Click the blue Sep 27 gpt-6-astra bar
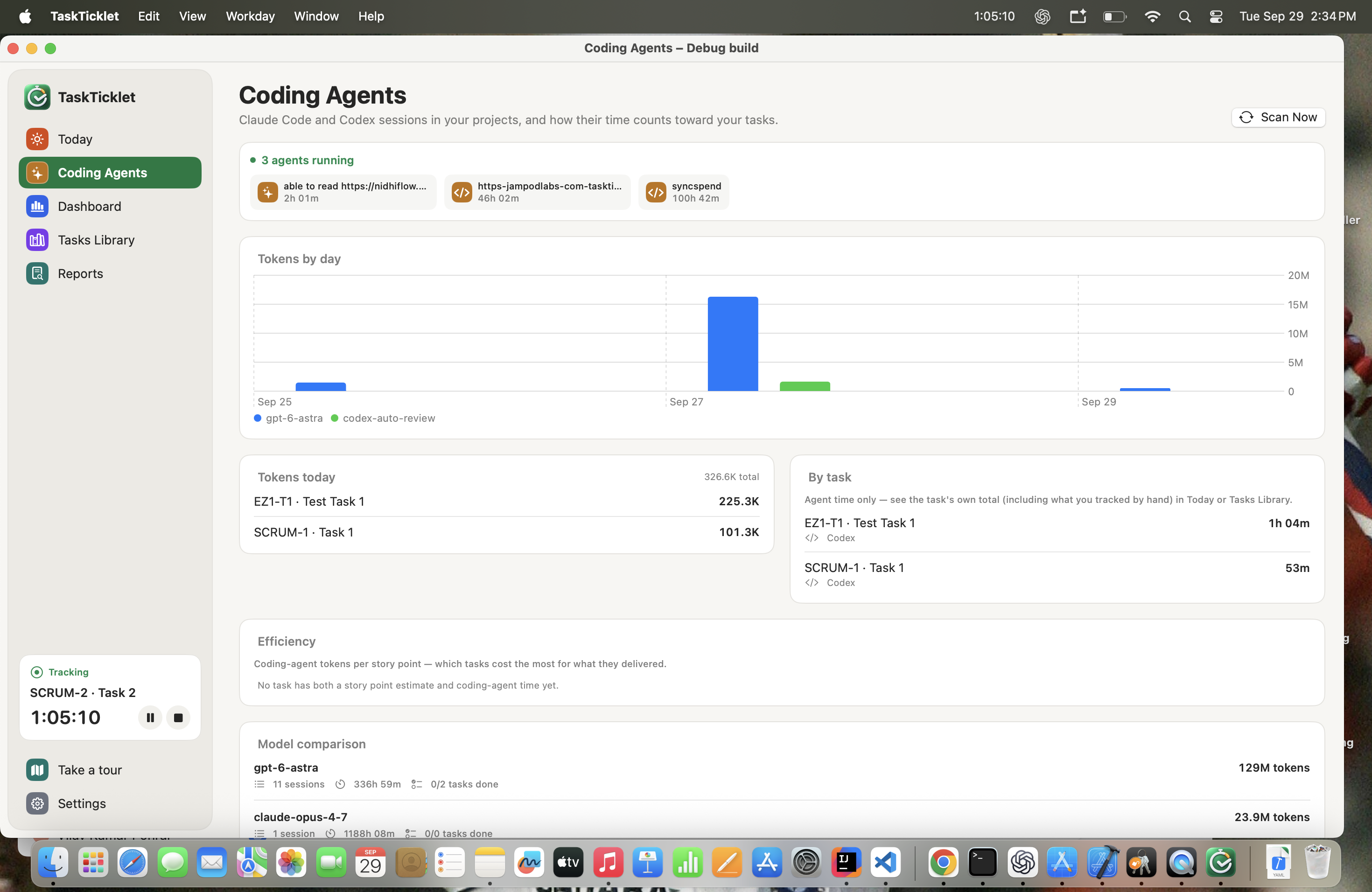The width and height of the screenshot is (1372, 892). (733, 343)
